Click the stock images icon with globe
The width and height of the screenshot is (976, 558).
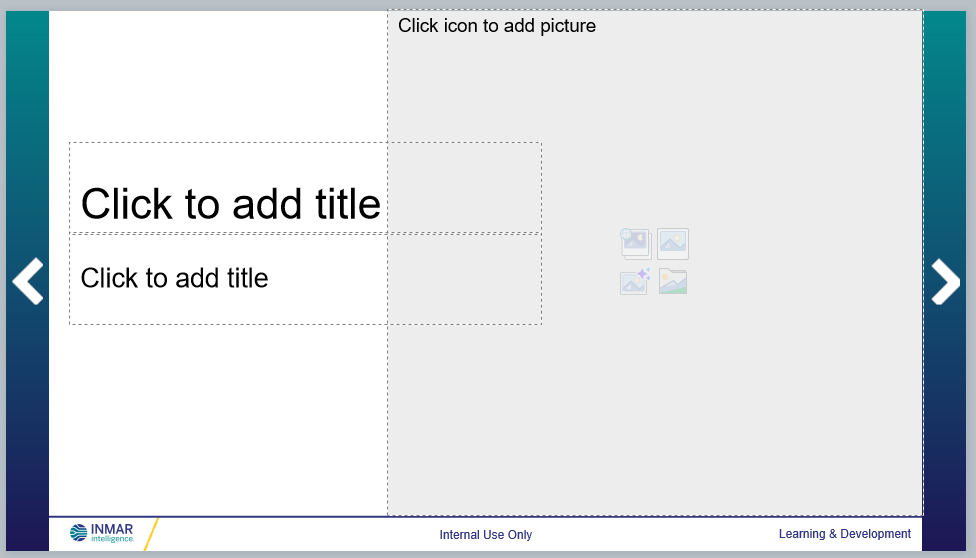click(x=635, y=243)
